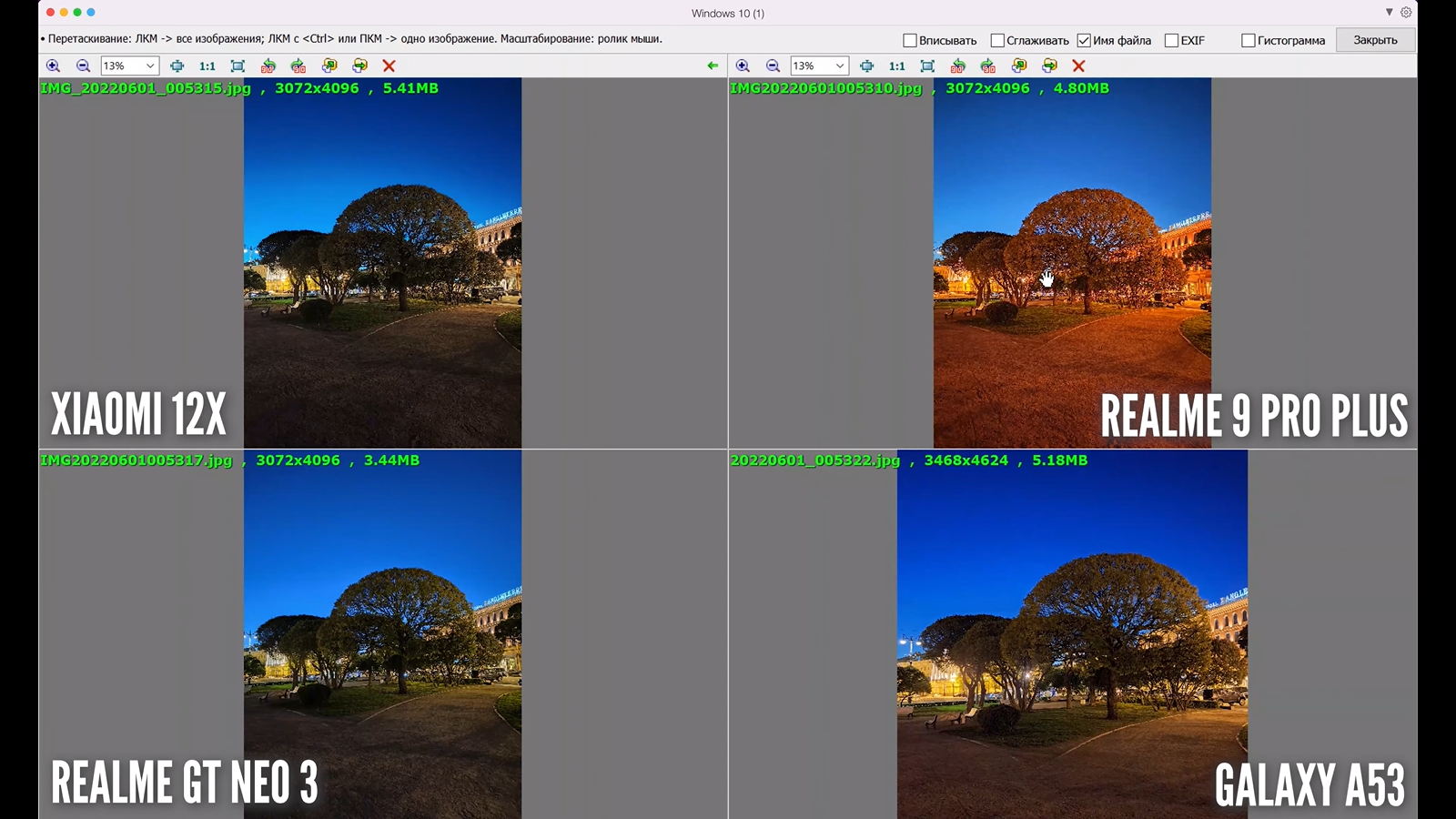
Task: Turn on the EXIF checkbox
Action: pos(1171,40)
